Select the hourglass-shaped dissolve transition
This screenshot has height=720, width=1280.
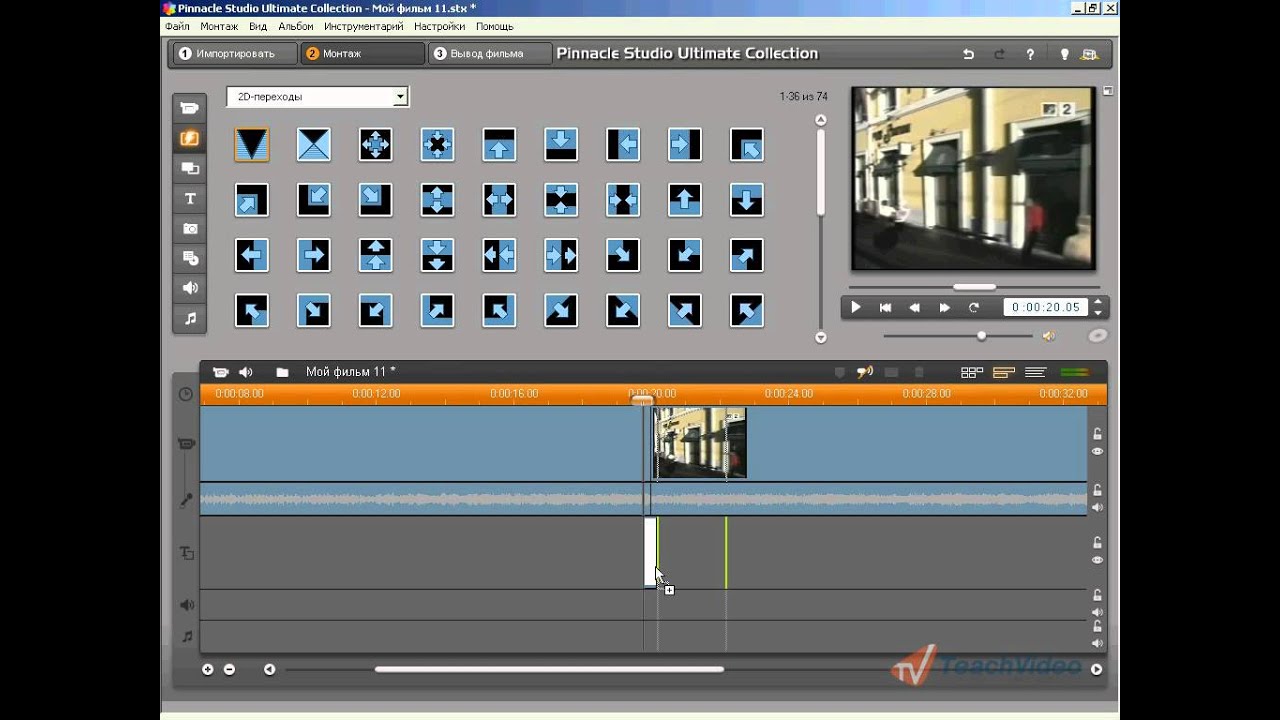coord(314,145)
